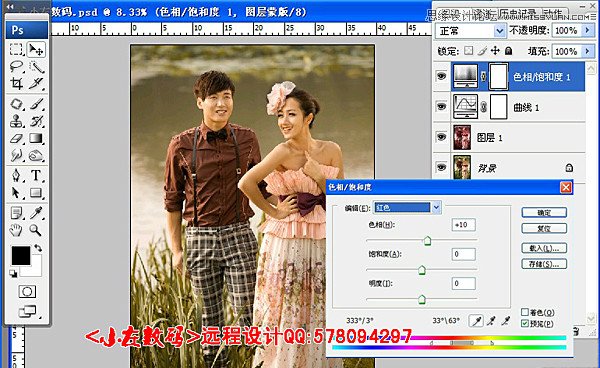600x368 pixels.
Task: Collapse the toolbox via double-arrow
Action: [x=10, y=7]
